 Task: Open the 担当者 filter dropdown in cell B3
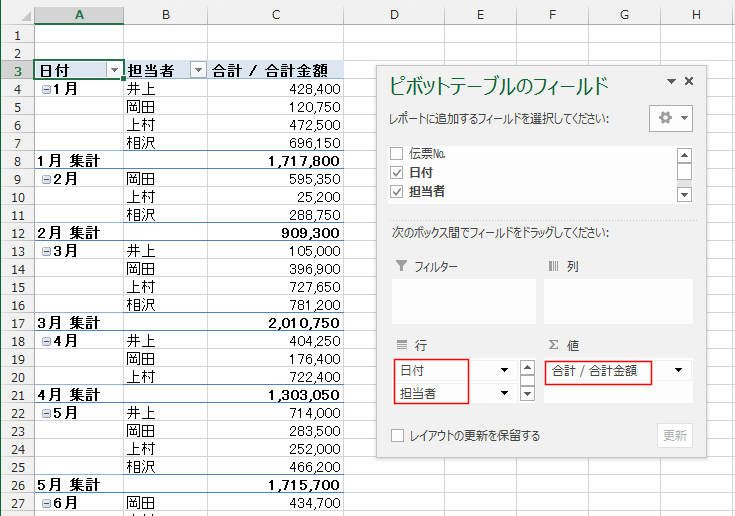198,70
